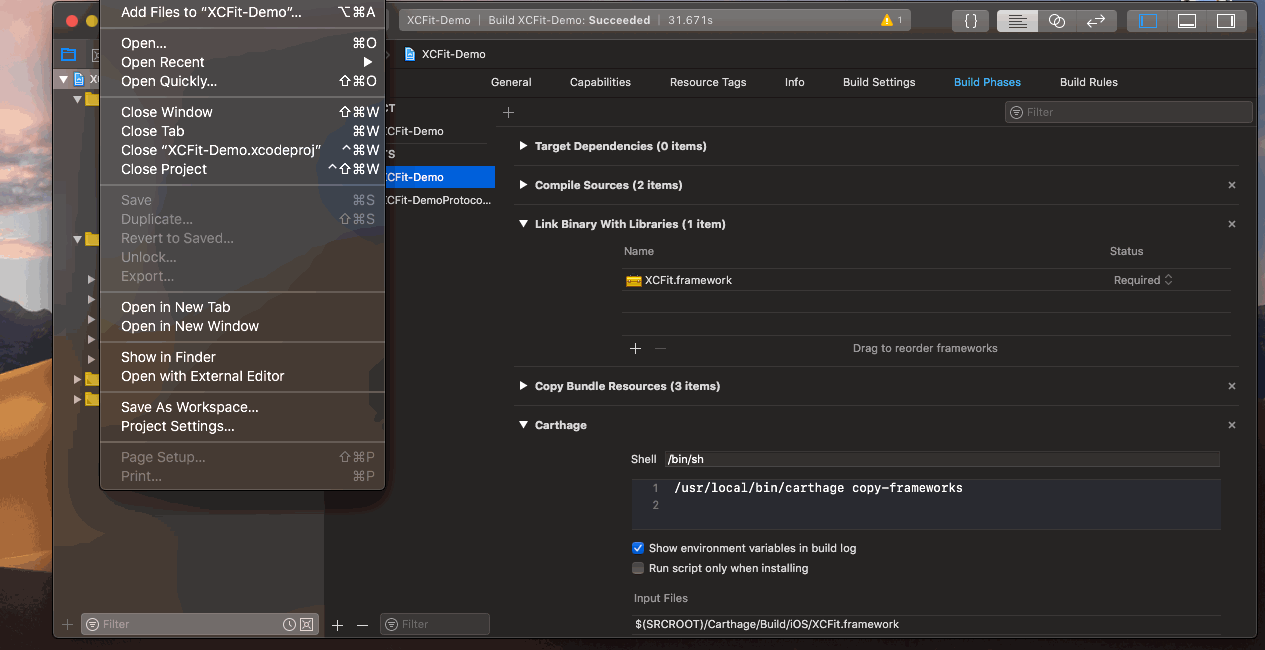Screen dimensions: 1265x650
Task: Select the XCFit.framework yellow framework icon
Action: (x=634, y=280)
